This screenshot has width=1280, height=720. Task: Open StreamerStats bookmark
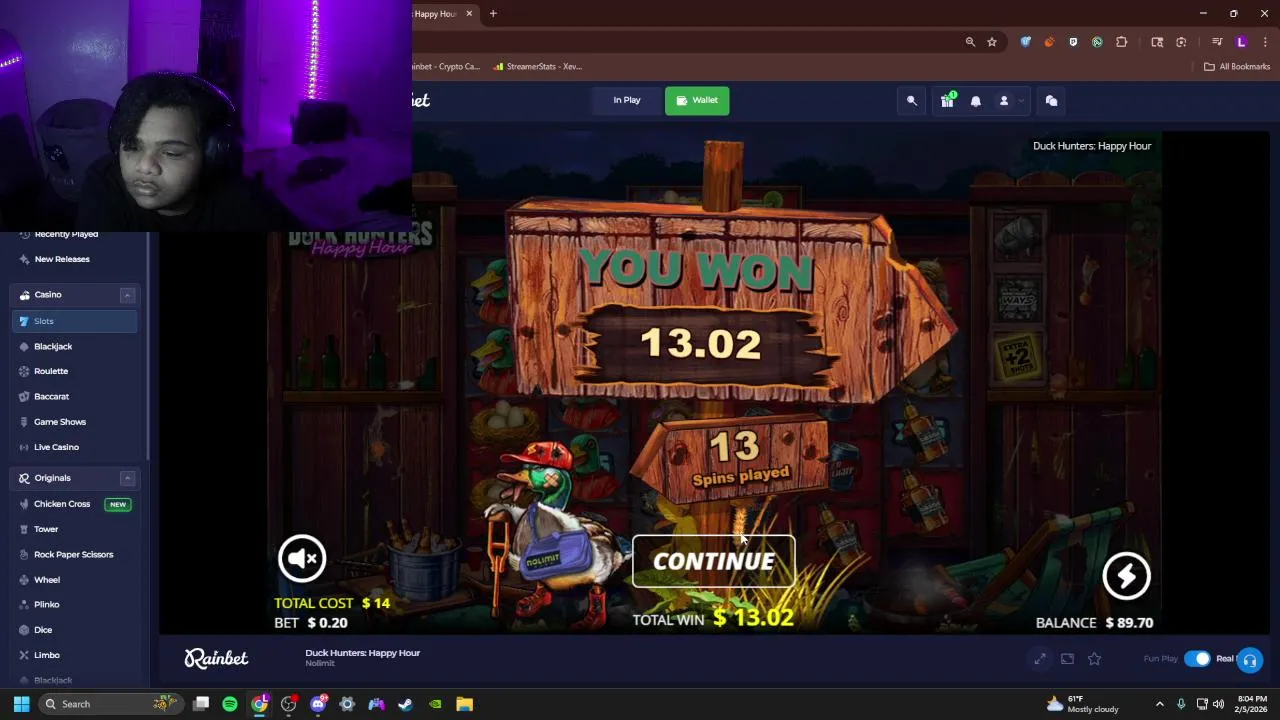[537, 67]
